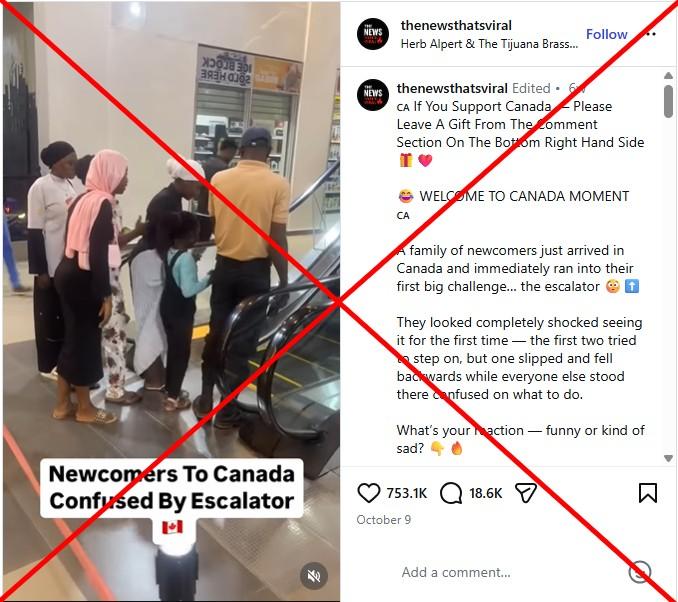The height and width of the screenshot is (602, 678).
Task: Follow thenewsthatsviral account
Action: pyautogui.click(x=606, y=34)
